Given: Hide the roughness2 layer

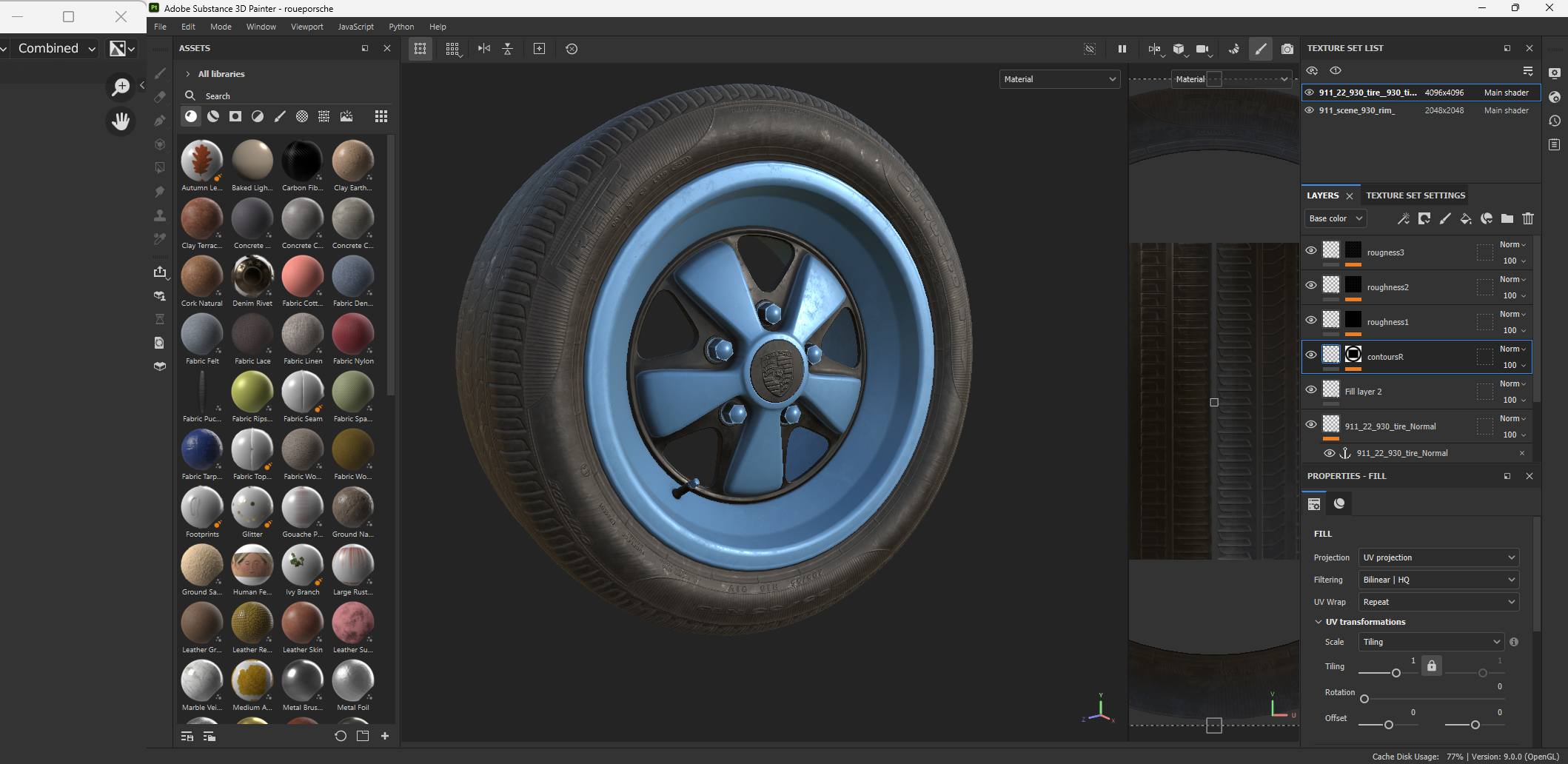Looking at the screenshot, I should [1311, 285].
